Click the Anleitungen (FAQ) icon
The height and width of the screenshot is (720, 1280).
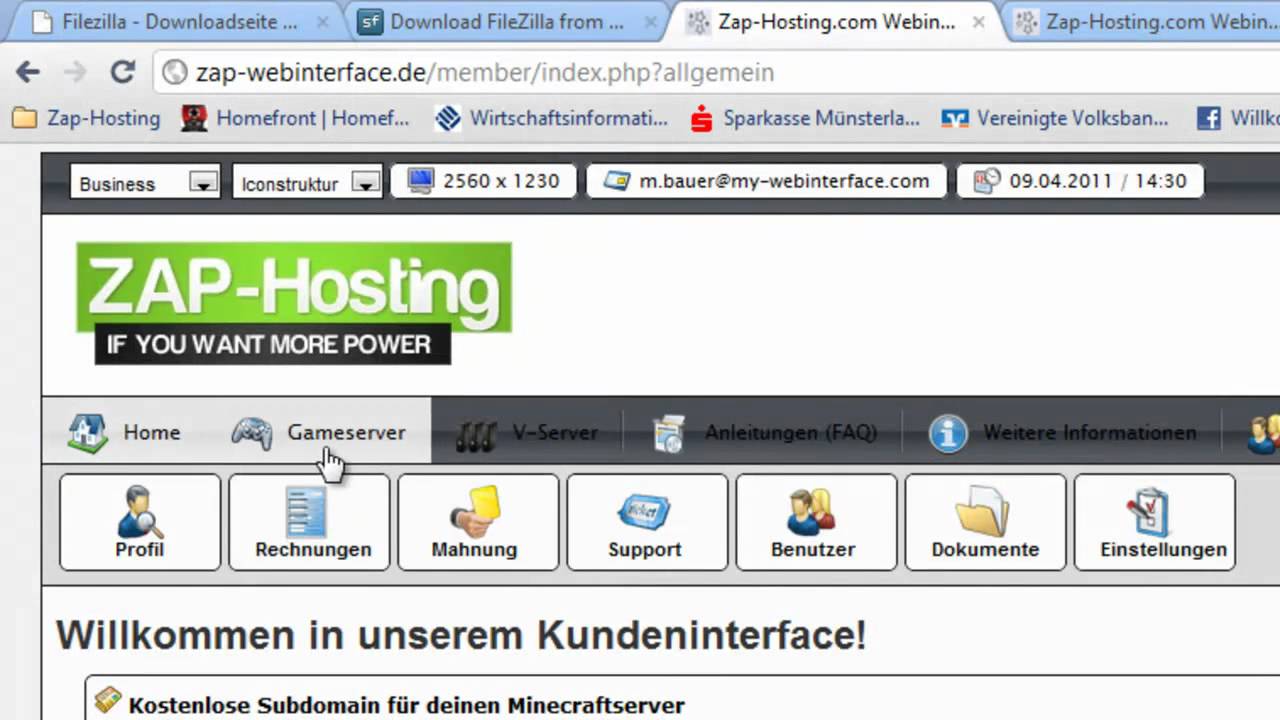click(x=668, y=433)
